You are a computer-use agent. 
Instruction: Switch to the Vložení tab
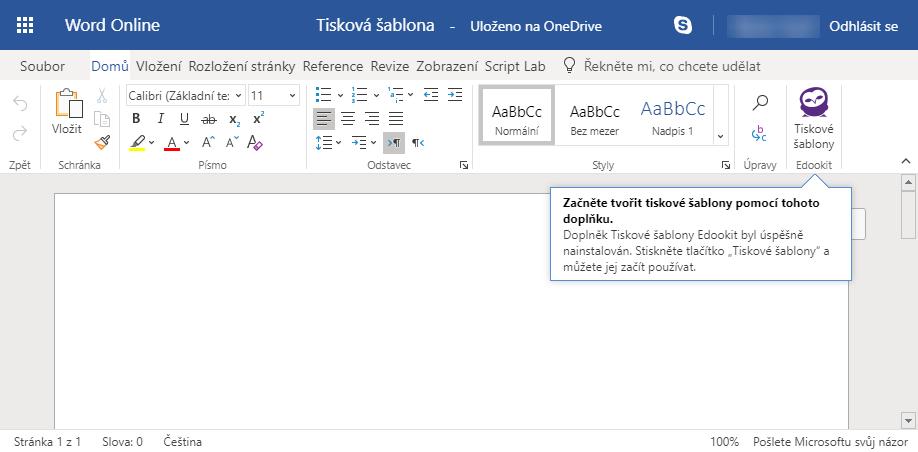(159, 66)
